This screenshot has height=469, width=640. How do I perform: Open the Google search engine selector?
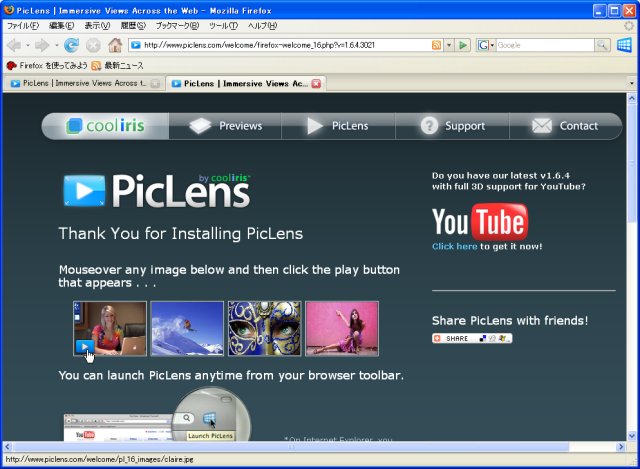pos(486,45)
